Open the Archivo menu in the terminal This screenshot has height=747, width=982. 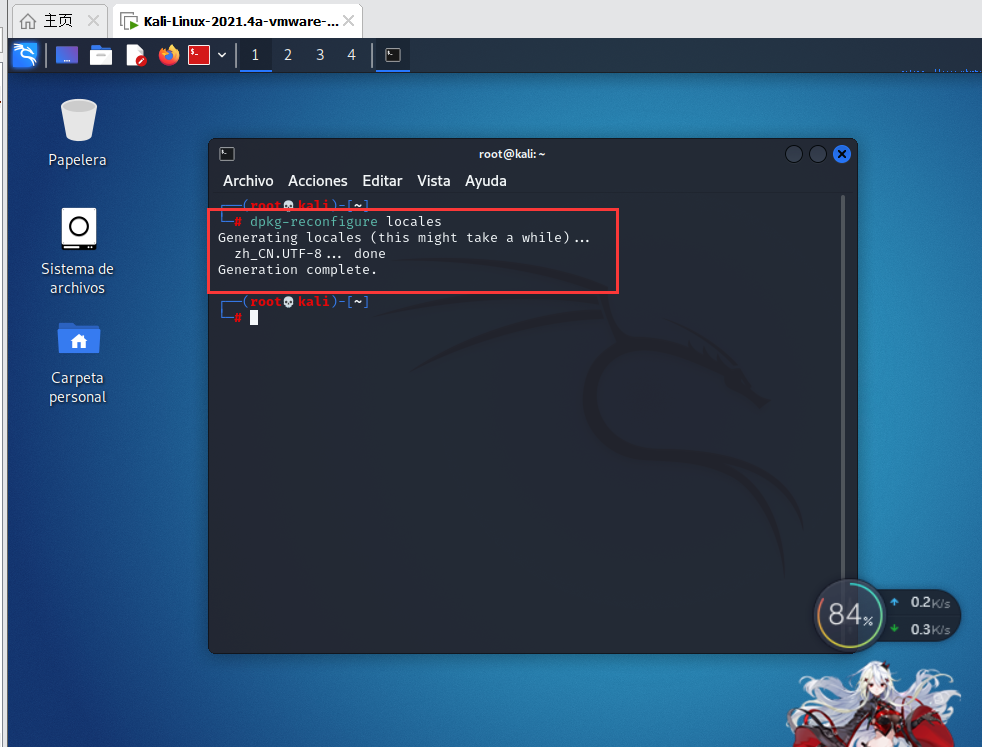pyautogui.click(x=247, y=181)
